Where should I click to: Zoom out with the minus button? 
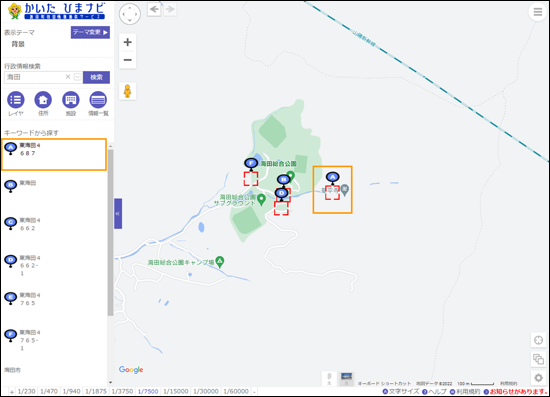click(x=128, y=60)
